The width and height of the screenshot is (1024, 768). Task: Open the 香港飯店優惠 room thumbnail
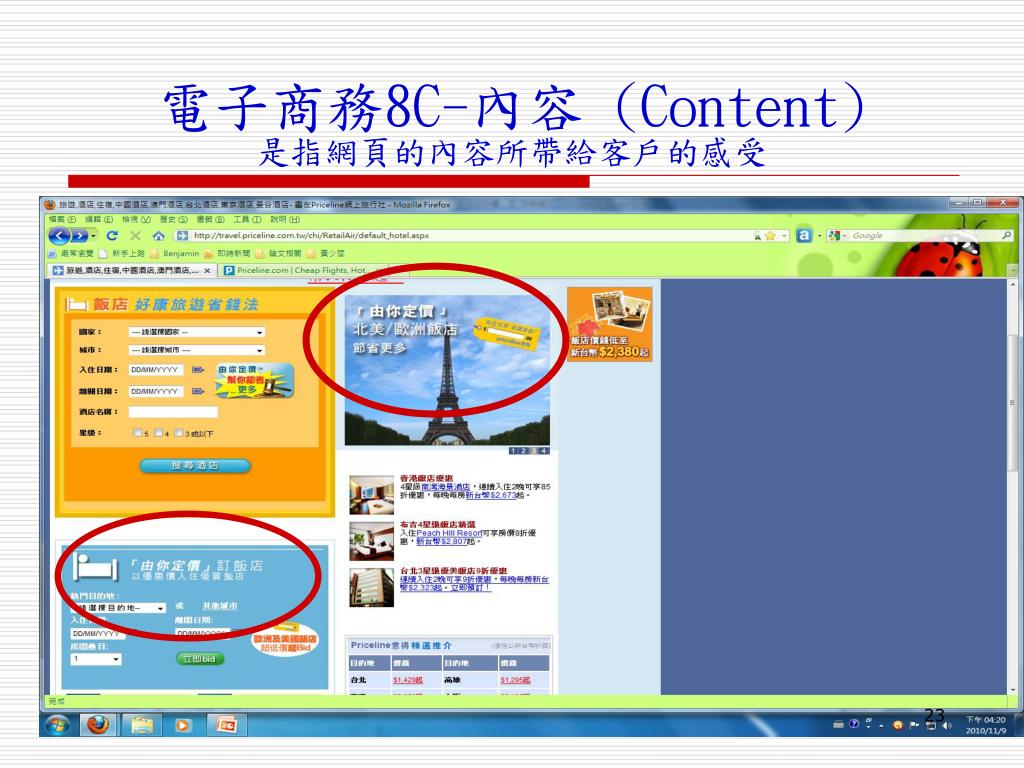(x=372, y=495)
